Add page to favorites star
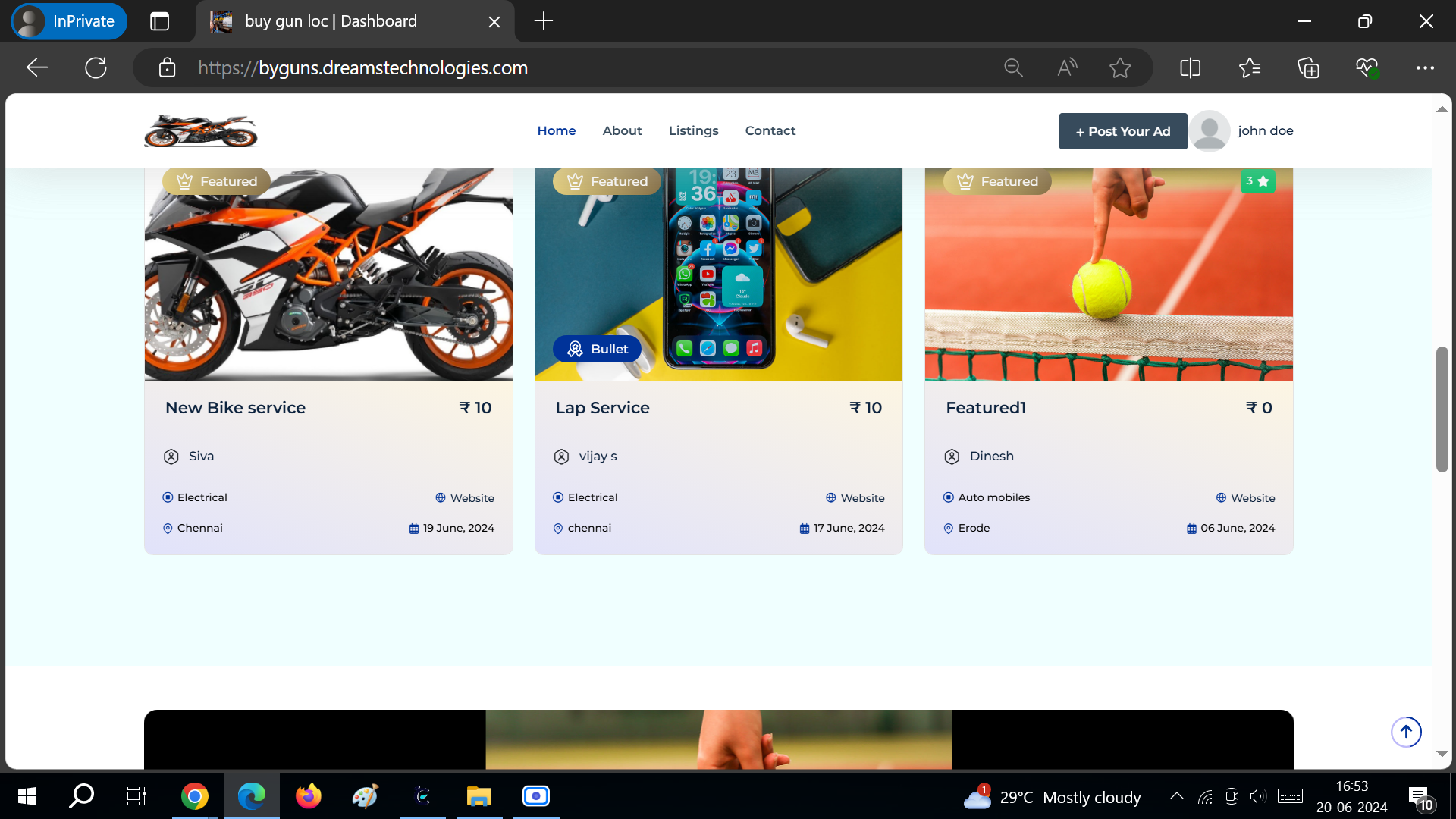Screen dimensions: 1456x819 point(1120,67)
